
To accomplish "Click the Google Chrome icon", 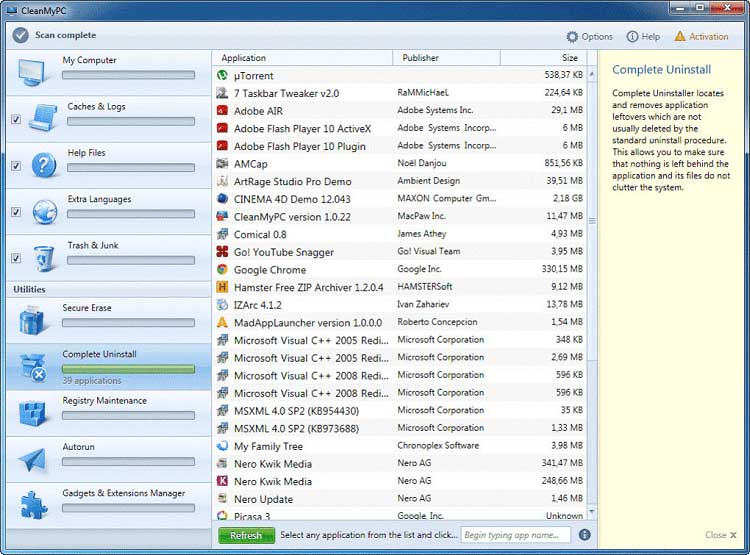I will (222, 269).
